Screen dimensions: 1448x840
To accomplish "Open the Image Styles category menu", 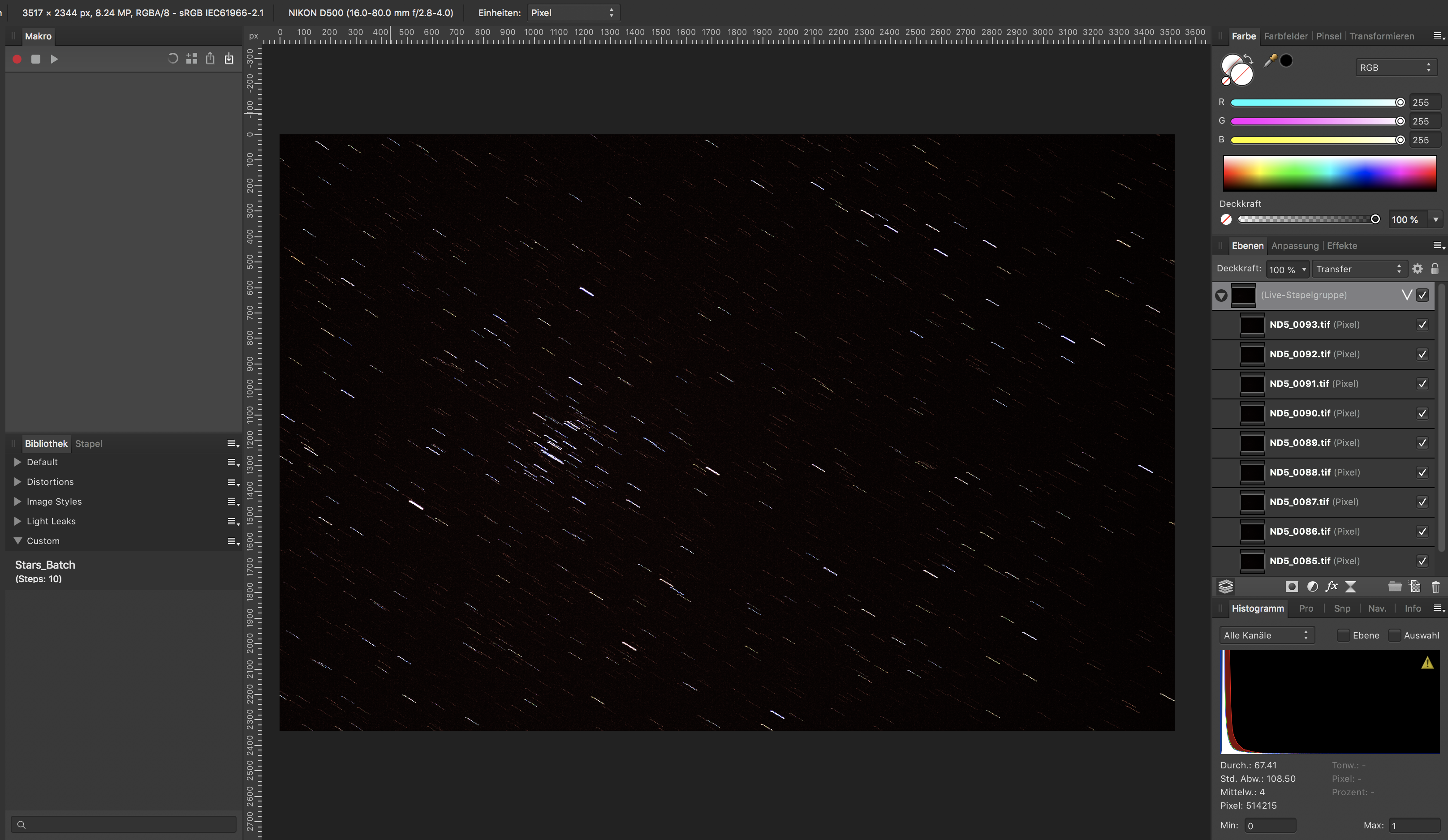I will (x=233, y=502).
